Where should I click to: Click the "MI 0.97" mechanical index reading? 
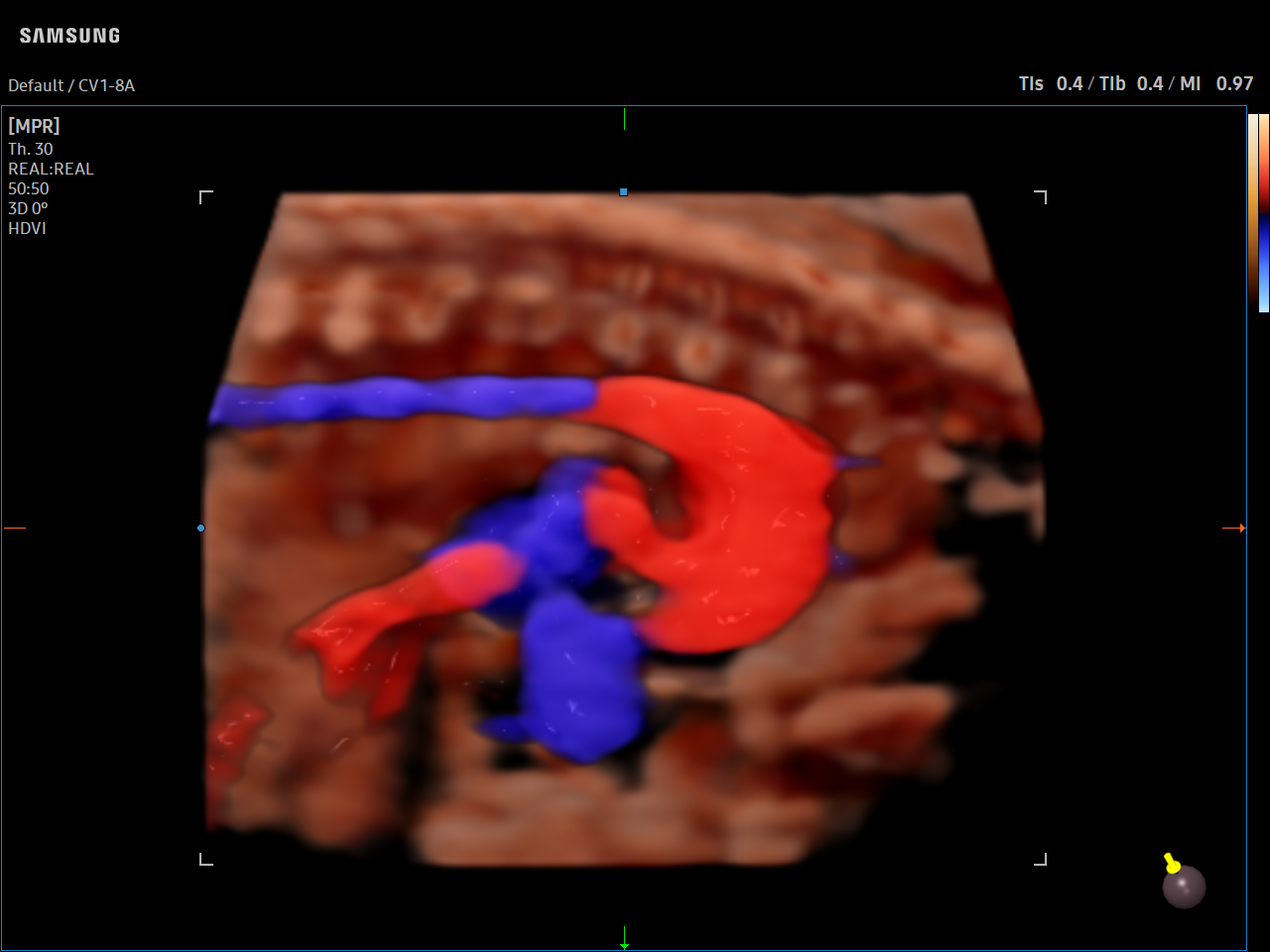1216,84
